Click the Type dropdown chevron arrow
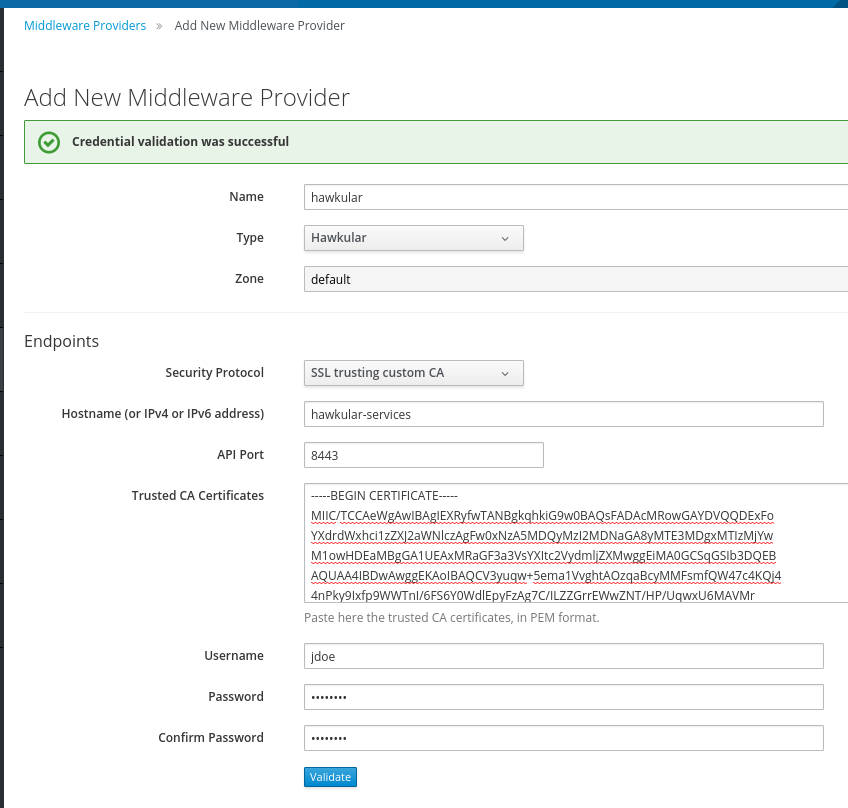 [x=505, y=239]
